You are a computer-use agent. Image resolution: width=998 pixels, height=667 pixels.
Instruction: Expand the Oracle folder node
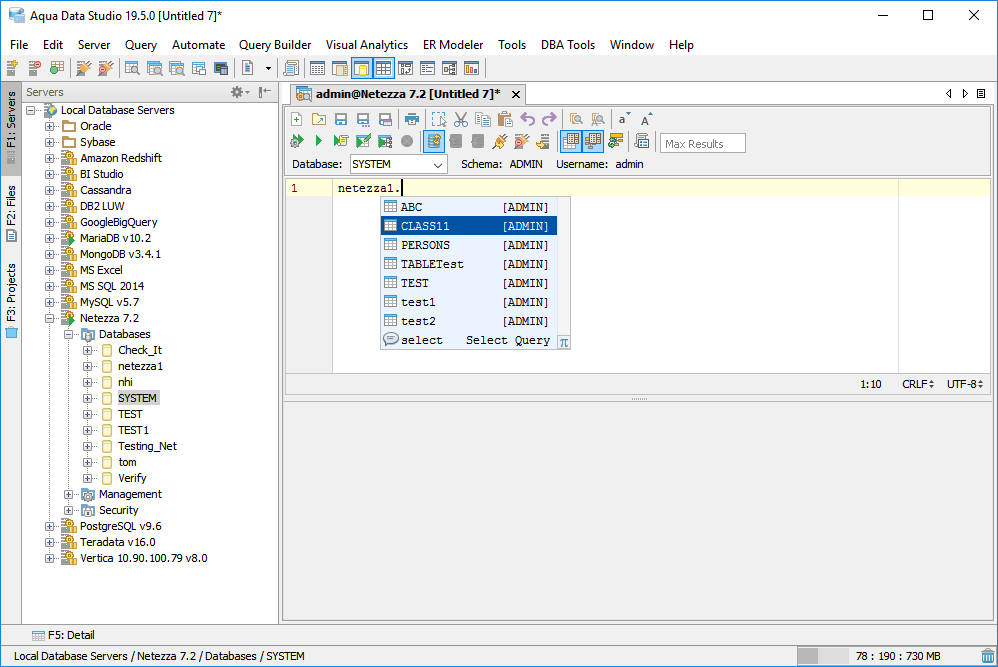point(50,126)
